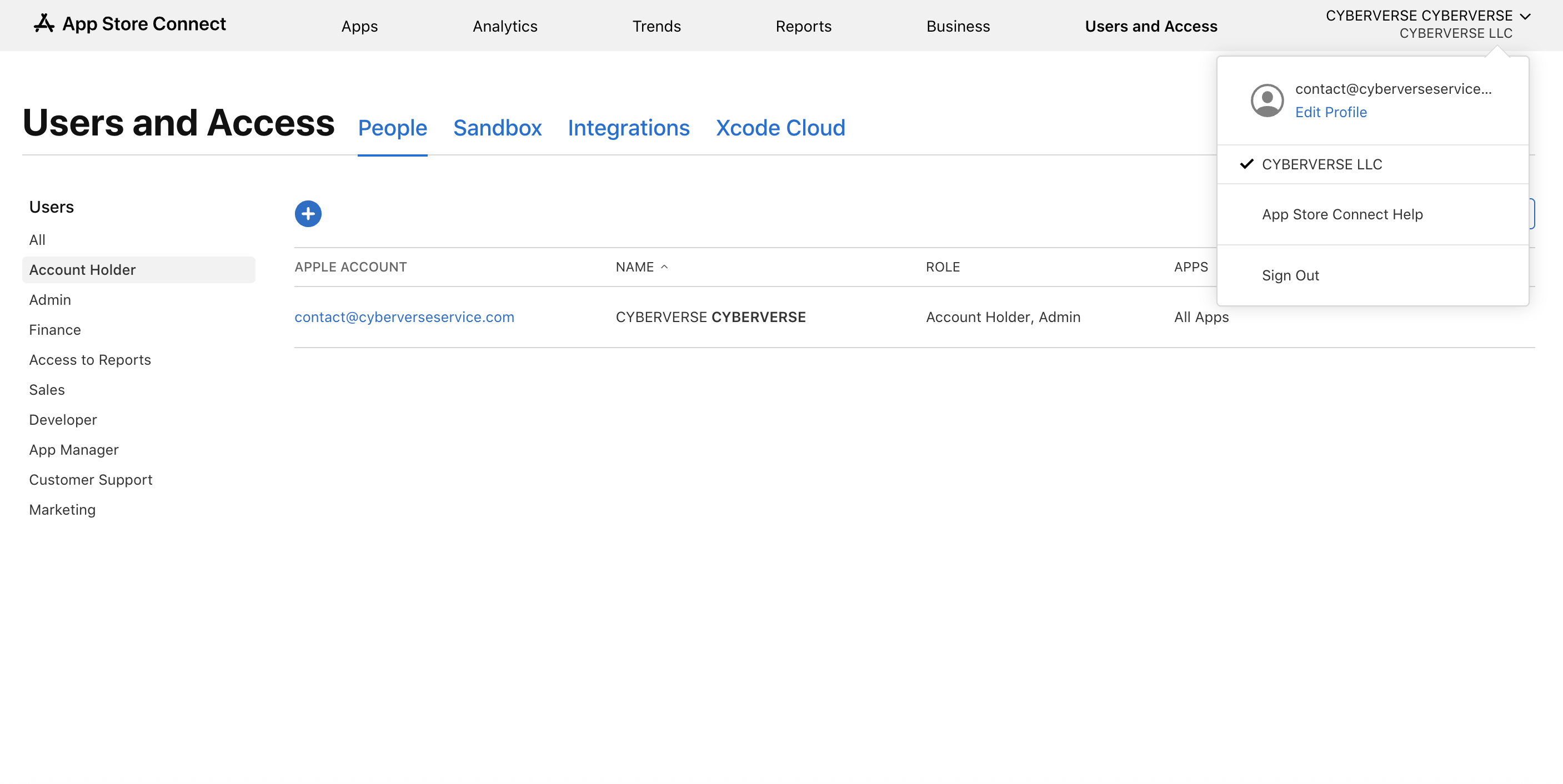Select the Account Holder filter
This screenshot has width=1563, height=784.
point(139,270)
